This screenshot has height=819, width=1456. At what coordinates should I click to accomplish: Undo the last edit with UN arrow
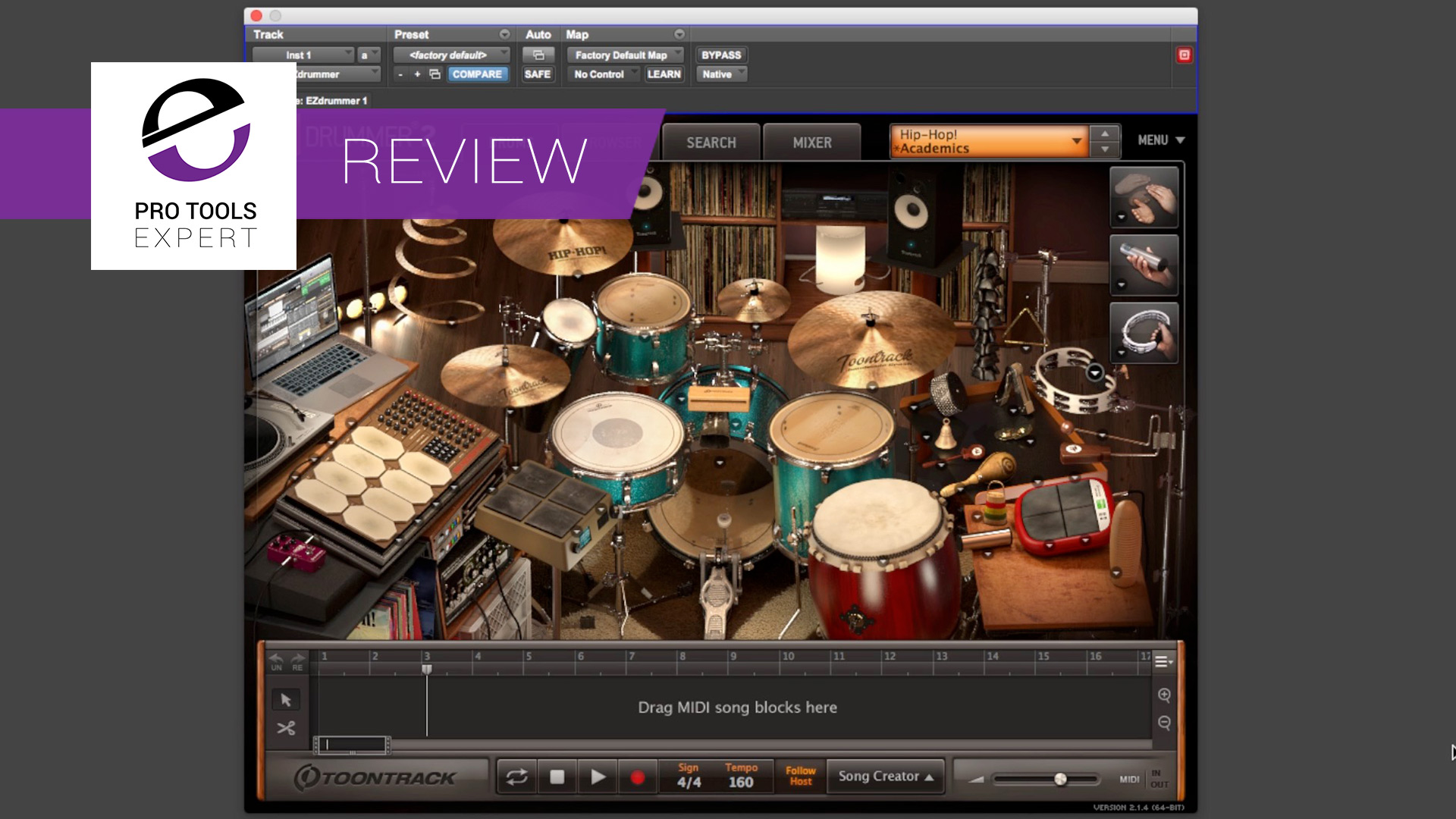coord(276,661)
